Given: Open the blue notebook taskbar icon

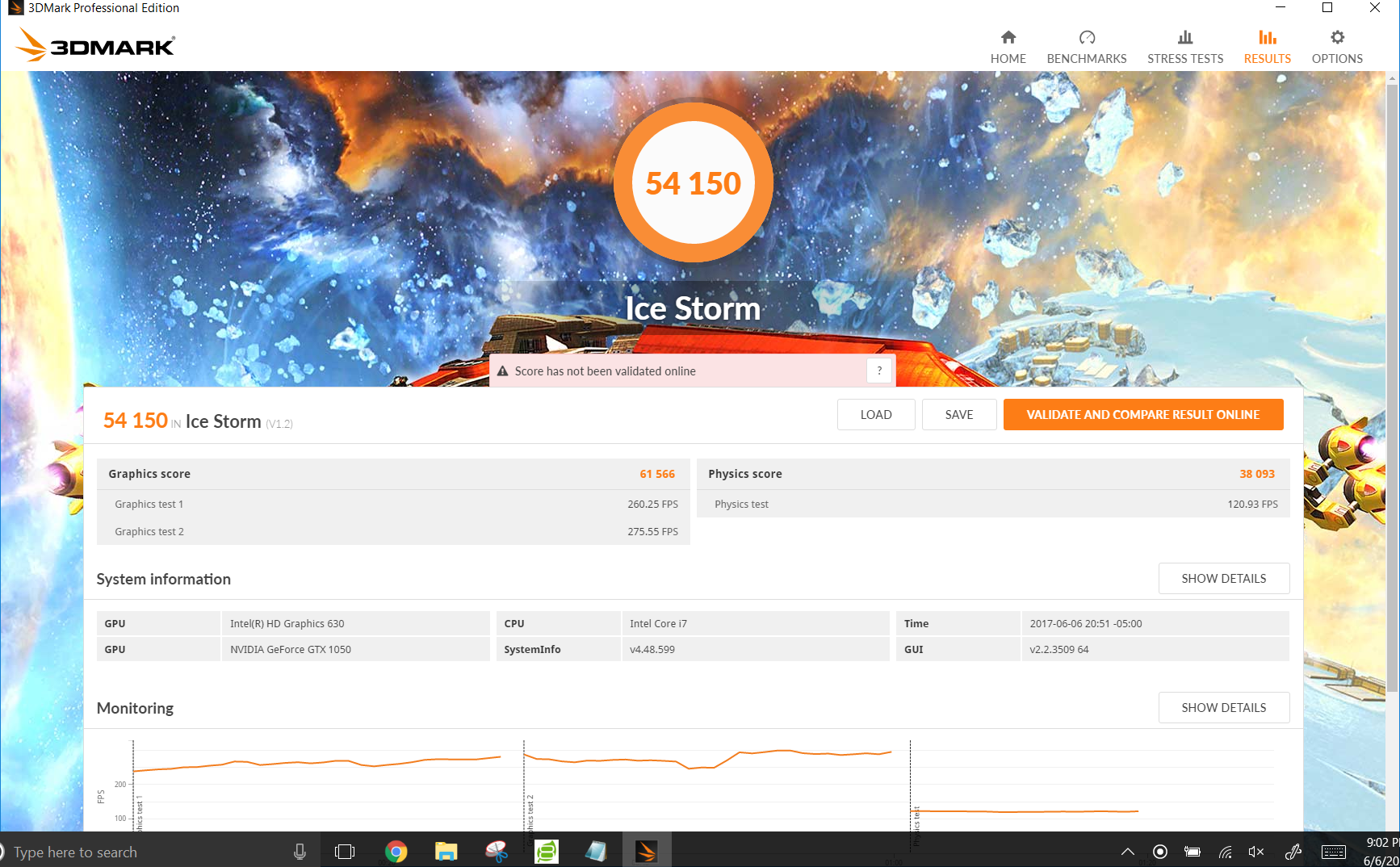Looking at the screenshot, I should pos(596,852).
